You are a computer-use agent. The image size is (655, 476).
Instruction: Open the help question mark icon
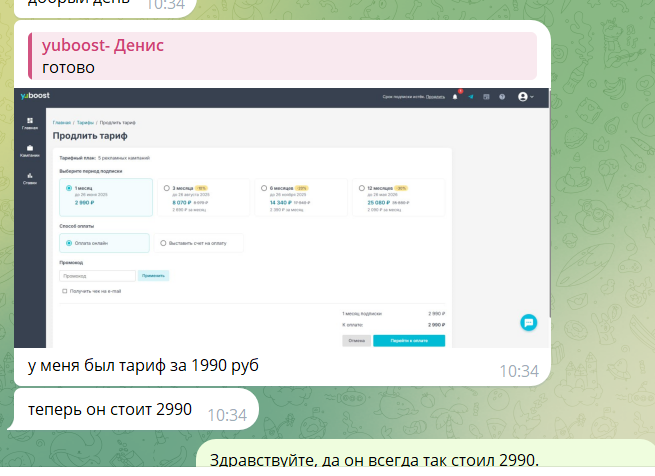click(x=501, y=97)
